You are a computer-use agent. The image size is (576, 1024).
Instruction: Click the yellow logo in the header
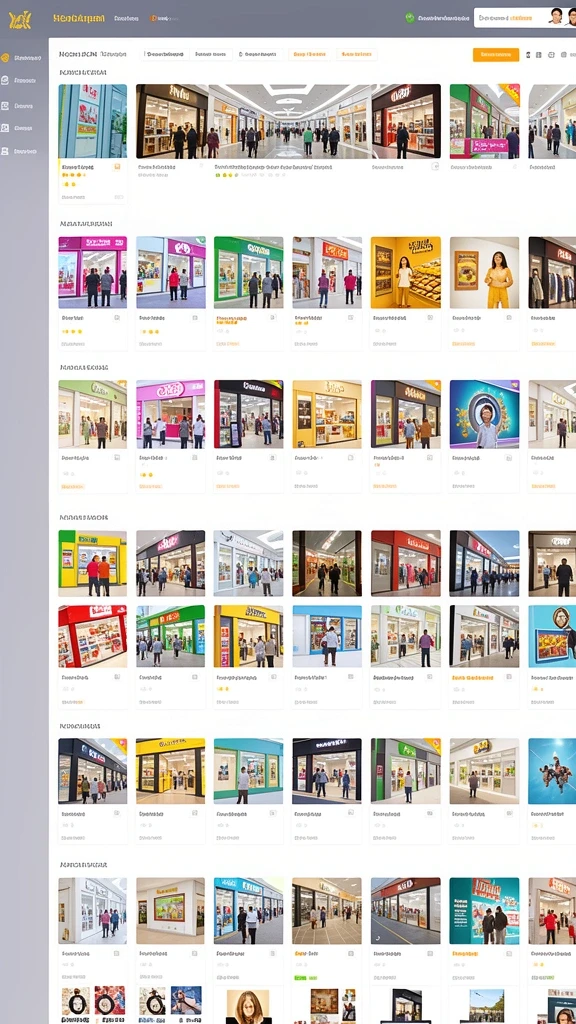pos(20,20)
